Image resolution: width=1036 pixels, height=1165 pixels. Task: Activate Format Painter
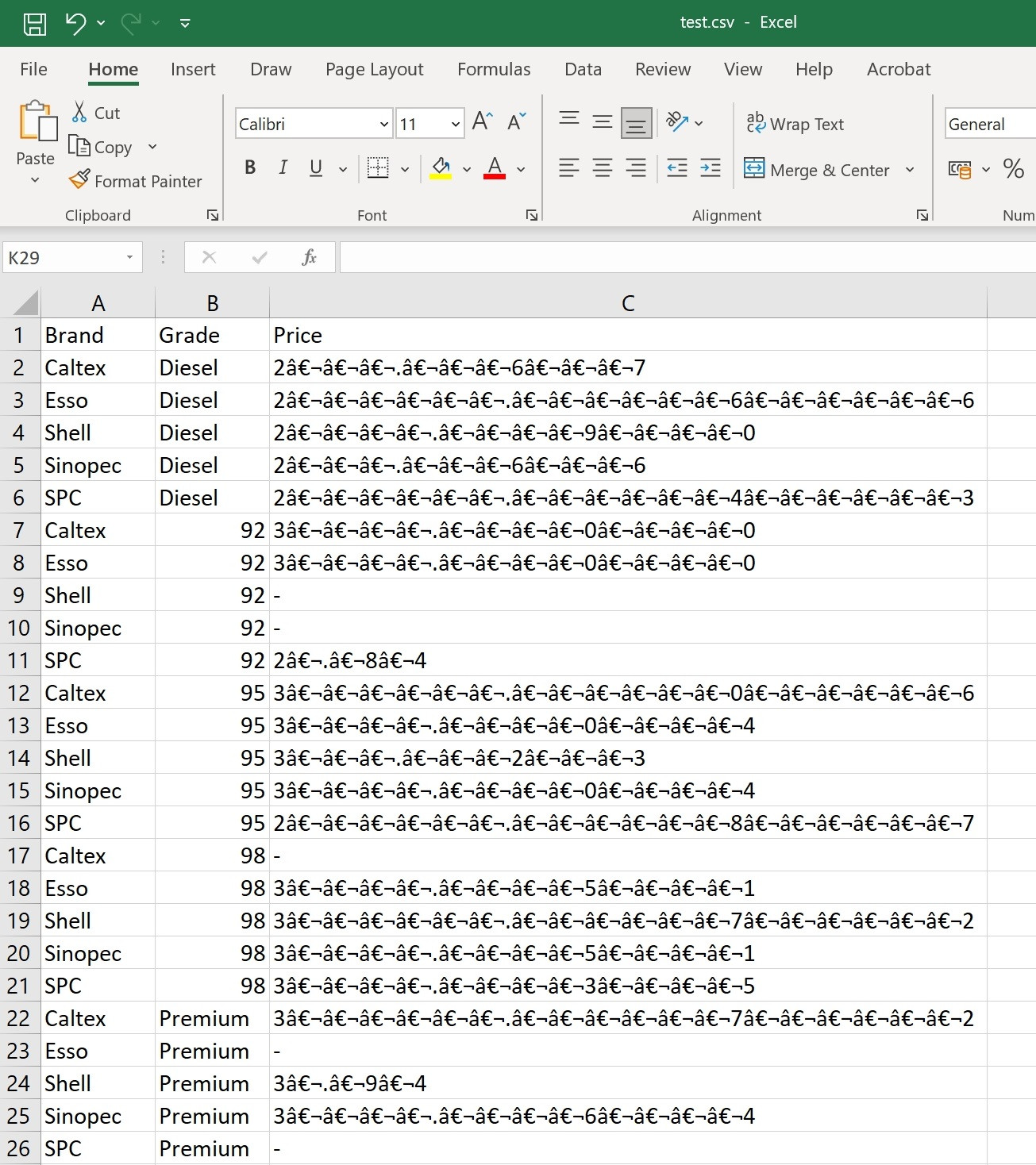pos(135,181)
